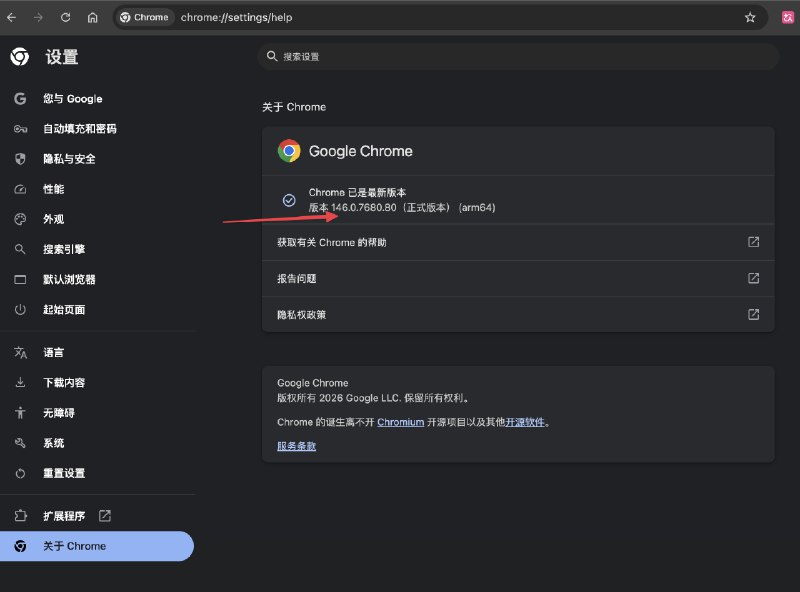Select the 外观 appearance icon
The width and height of the screenshot is (800, 592).
(20, 218)
